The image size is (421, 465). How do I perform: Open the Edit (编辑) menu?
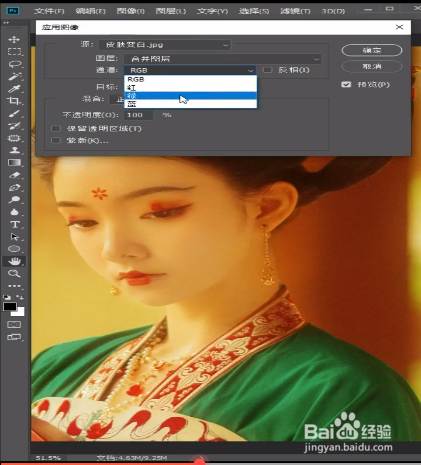click(91, 11)
